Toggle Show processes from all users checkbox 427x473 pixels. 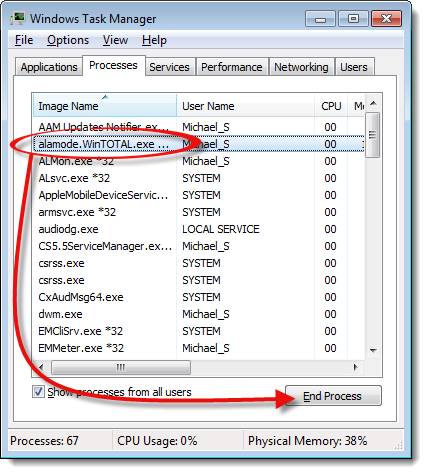(x=38, y=392)
